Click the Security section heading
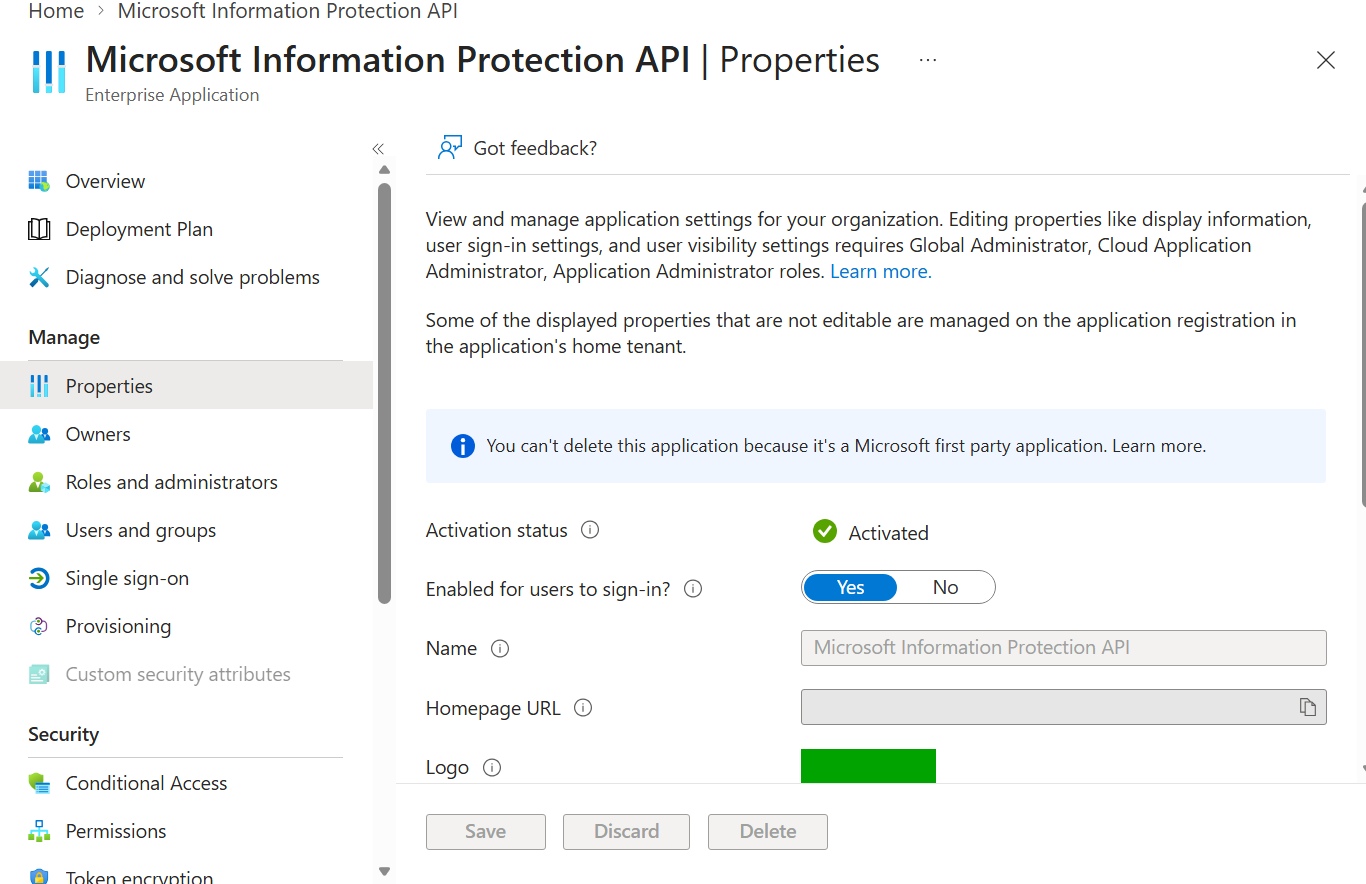 click(x=63, y=734)
